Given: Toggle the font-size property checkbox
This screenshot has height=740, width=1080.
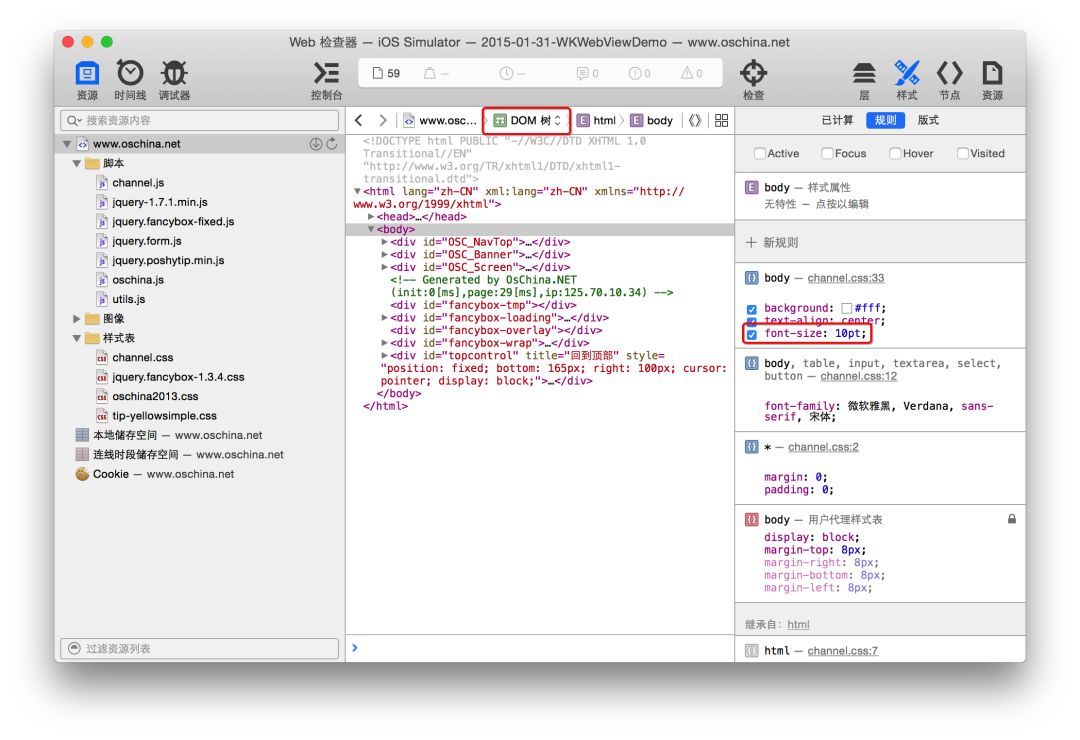Looking at the screenshot, I should 751,334.
